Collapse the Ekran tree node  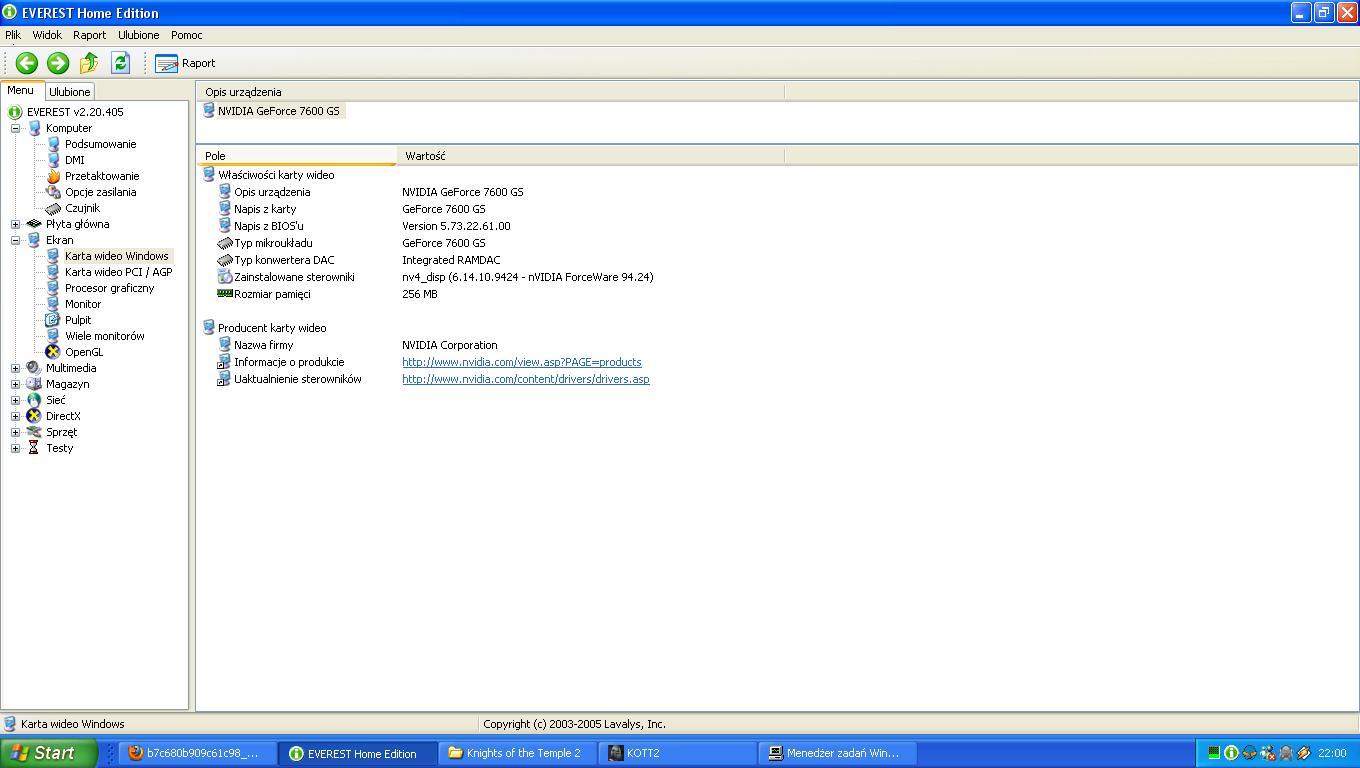tap(15, 240)
